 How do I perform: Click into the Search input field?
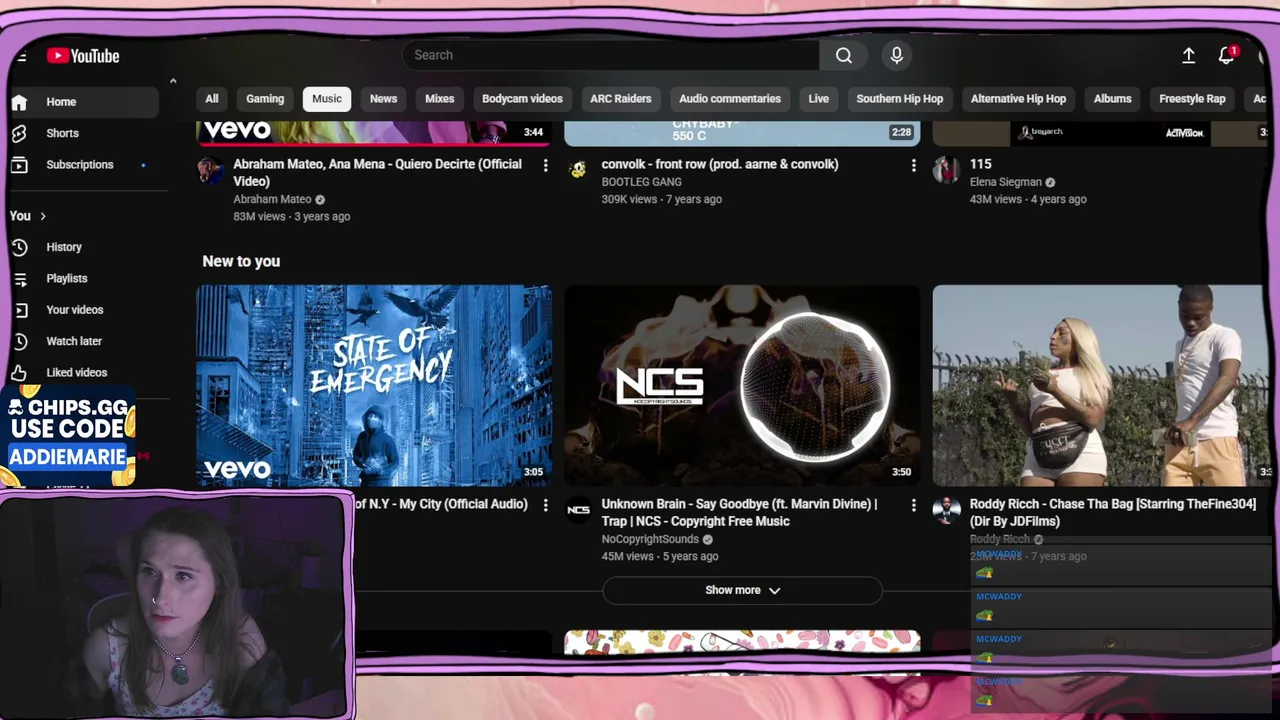tap(610, 55)
